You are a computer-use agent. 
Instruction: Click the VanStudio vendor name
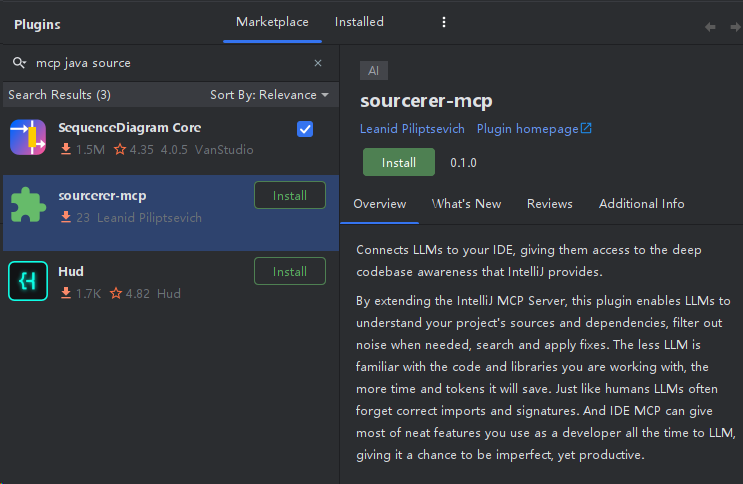point(224,150)
